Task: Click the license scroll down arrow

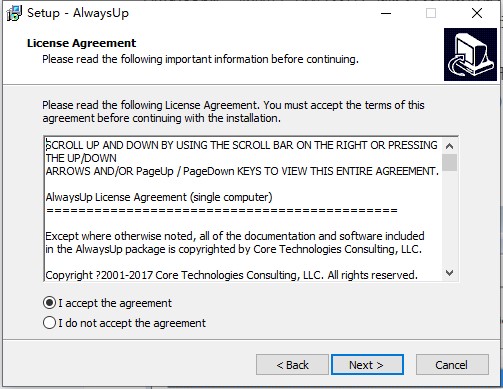Action: coord(449,273)
